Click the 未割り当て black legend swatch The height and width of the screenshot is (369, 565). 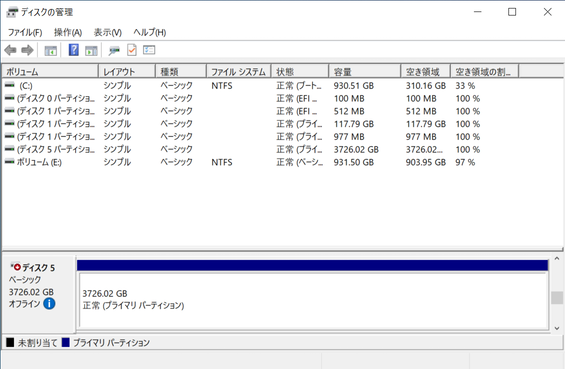(x=10, y=342)
